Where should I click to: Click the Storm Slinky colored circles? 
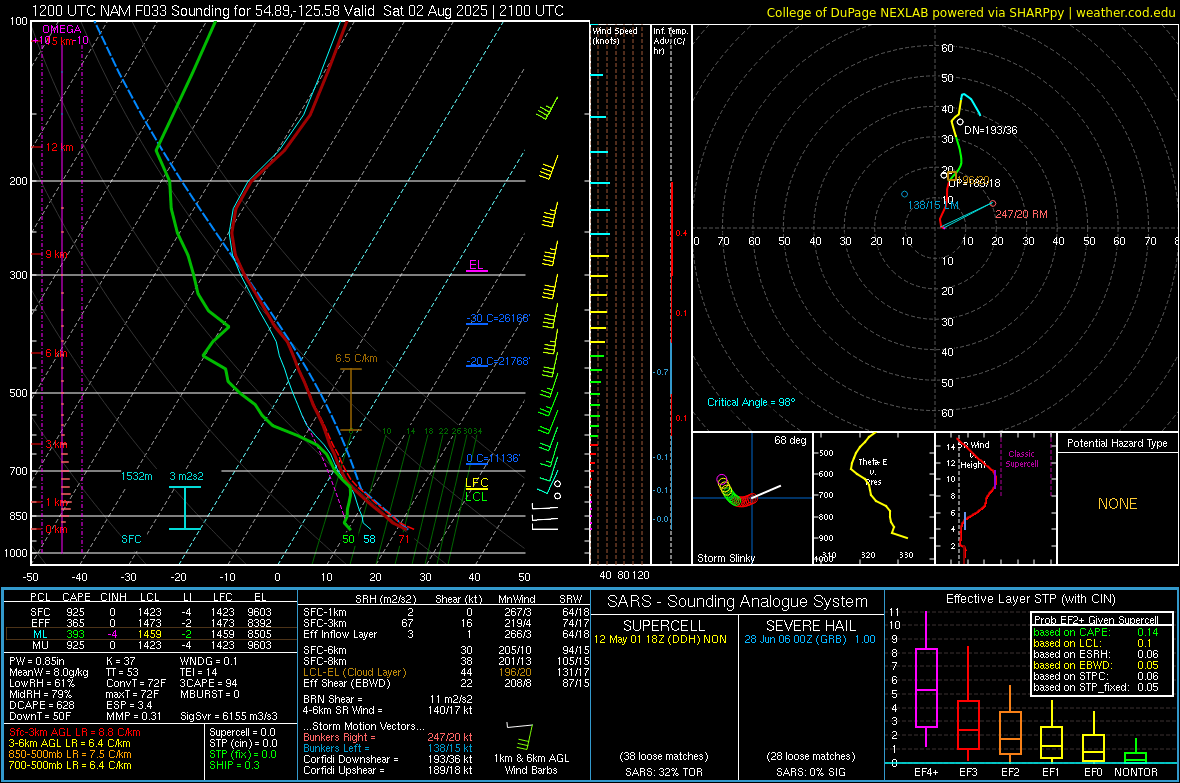[735, 492]
